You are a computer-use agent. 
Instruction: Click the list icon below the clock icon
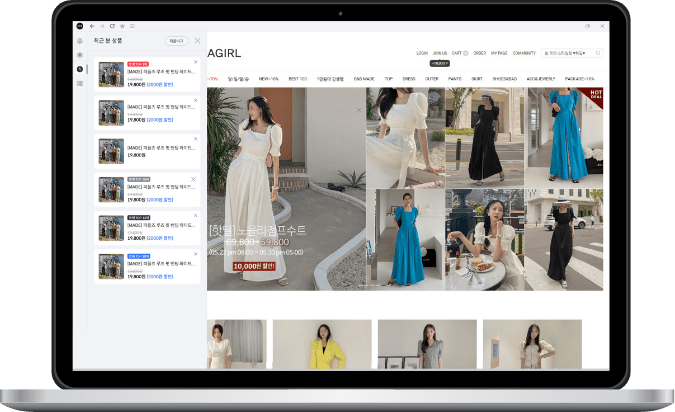click(x=80, y=83)
